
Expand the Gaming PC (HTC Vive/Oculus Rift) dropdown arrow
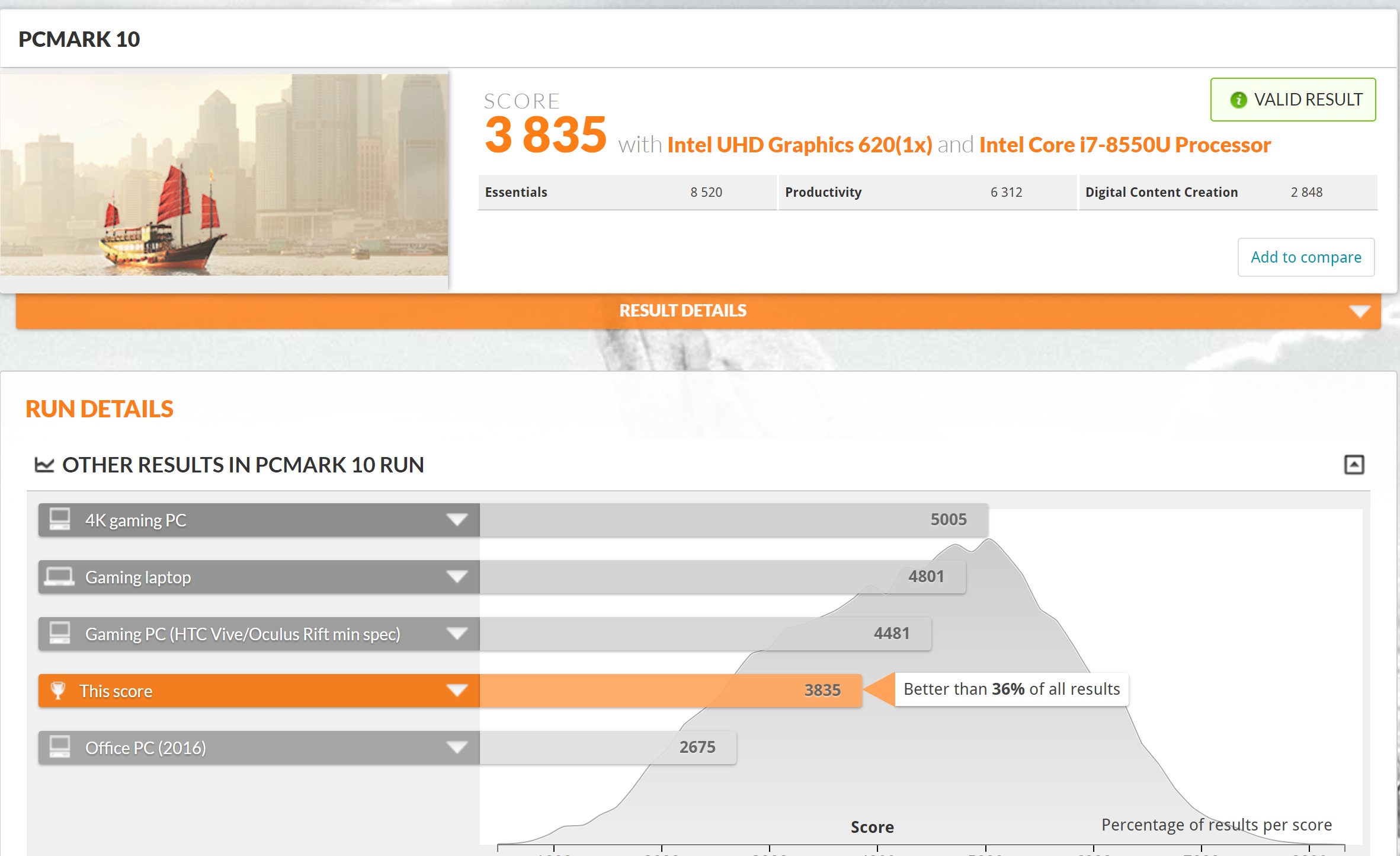[457, 634]
